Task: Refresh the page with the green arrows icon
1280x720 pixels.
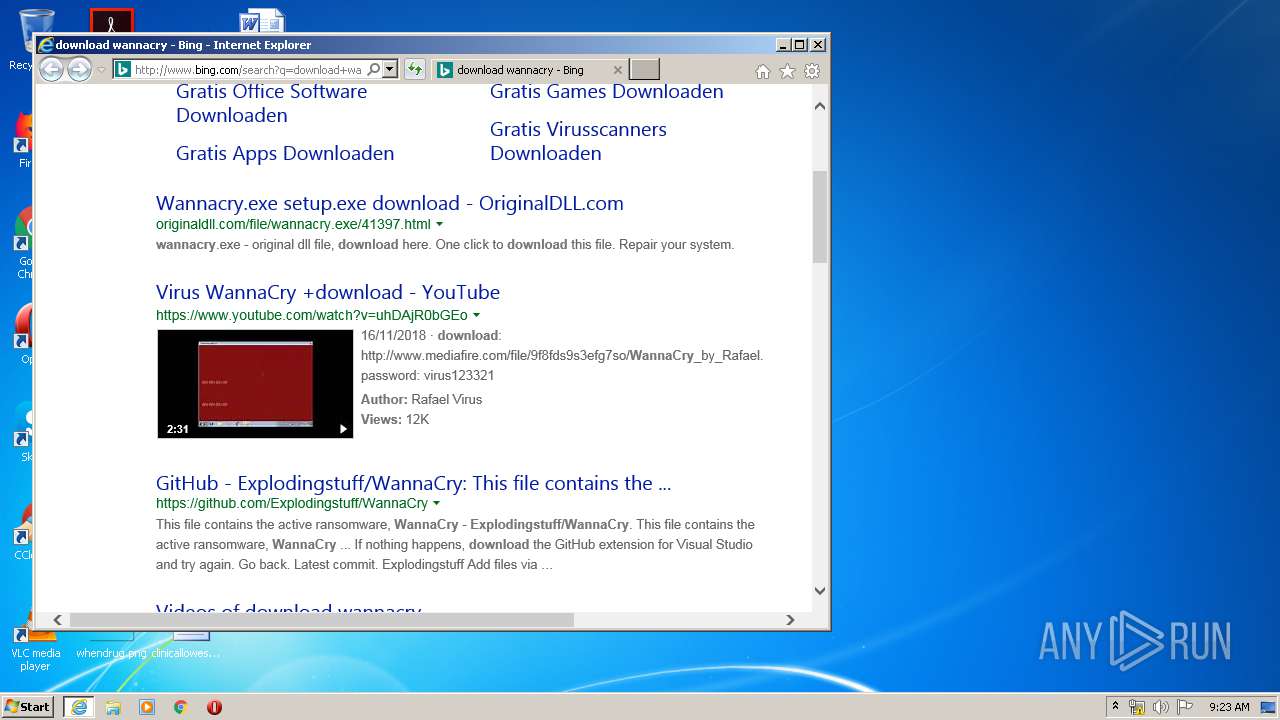Action: (414, 70)
